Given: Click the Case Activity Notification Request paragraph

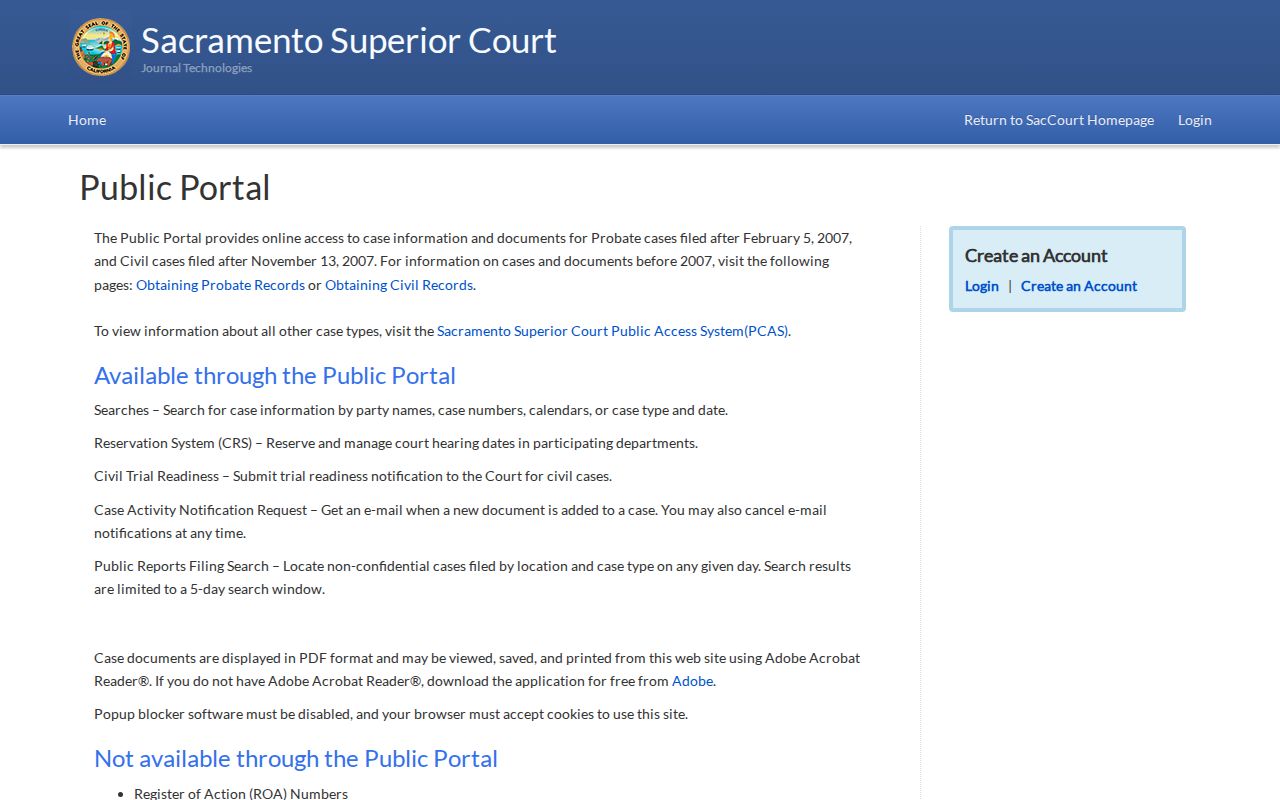Looking at the screenshot, I should pos(460,521).
